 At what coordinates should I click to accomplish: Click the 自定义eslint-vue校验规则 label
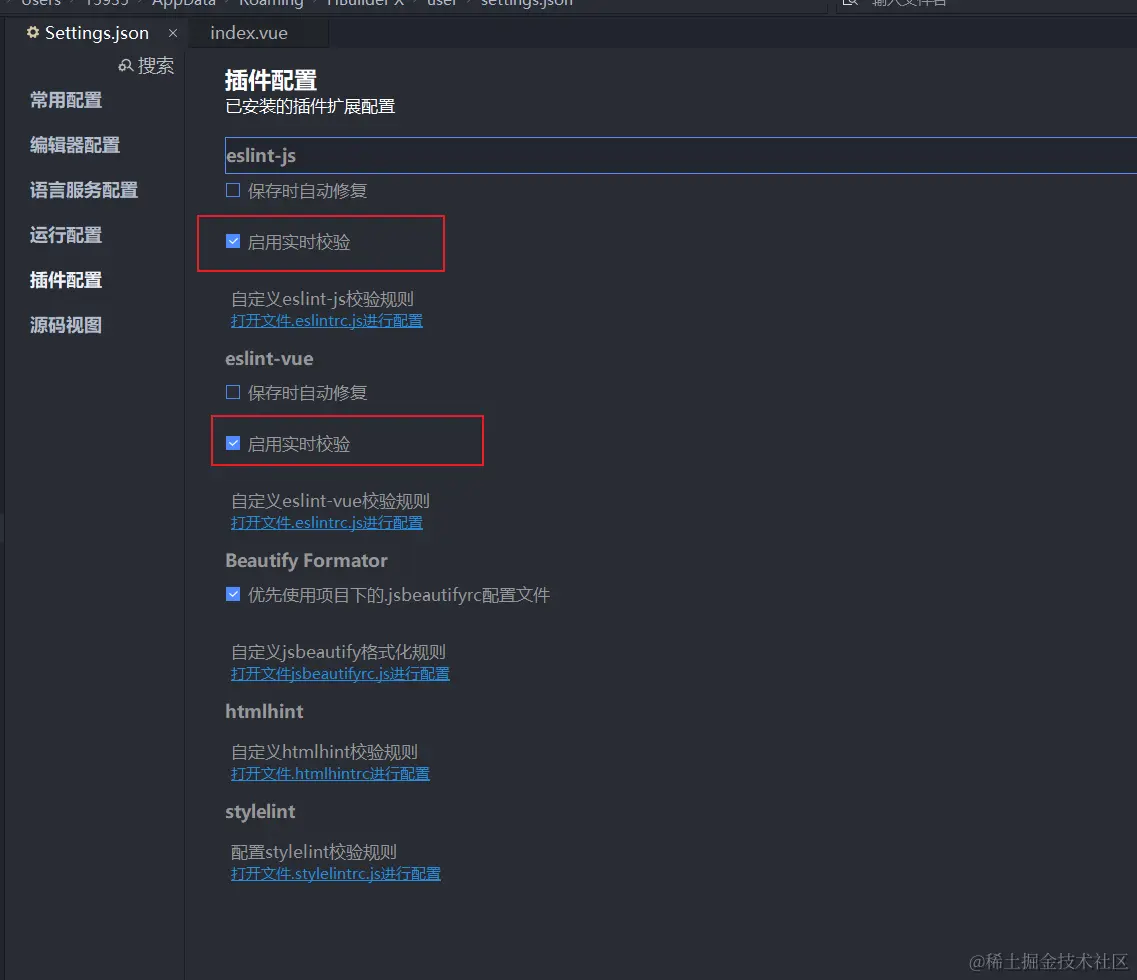330,501
